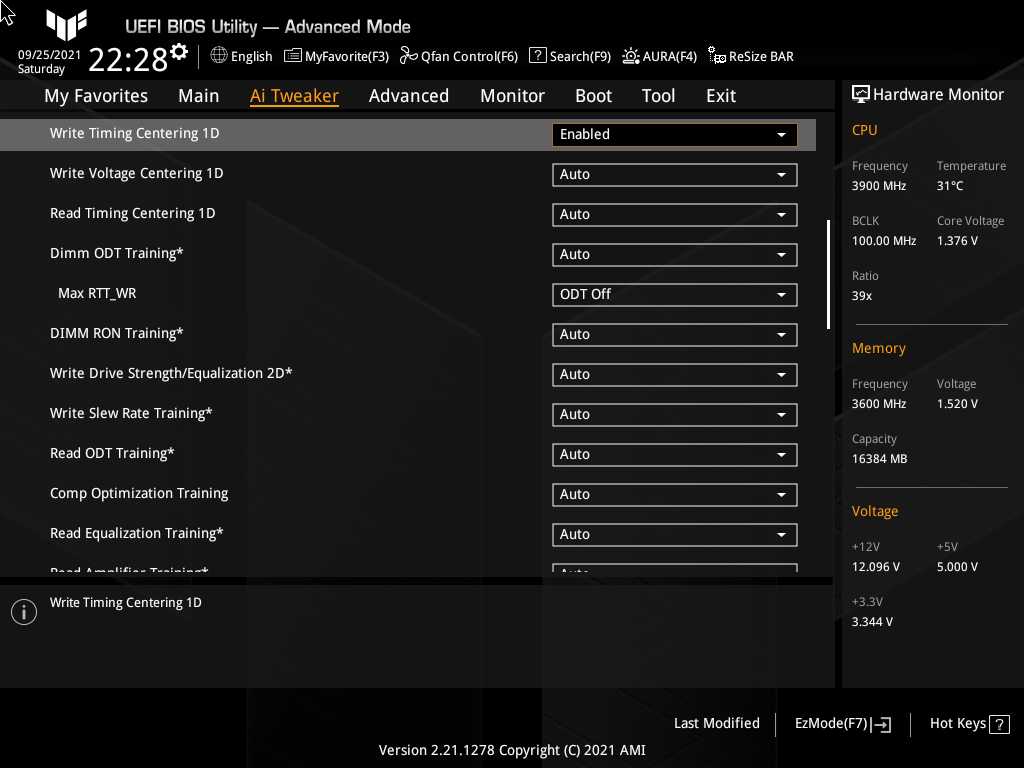Go to the Boot tab
The width and height of the screenshot is (1024, 768).
[593, 96]
